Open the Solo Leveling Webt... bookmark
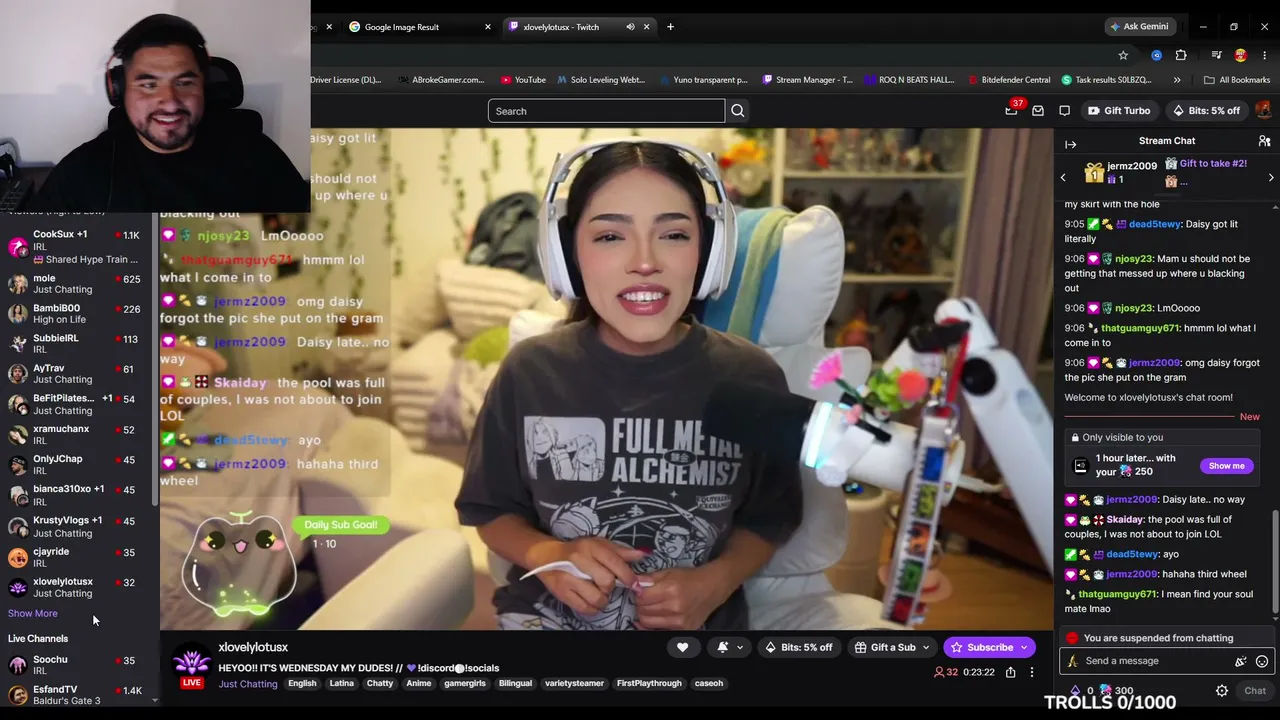Viewport: 1280px width, 720px height. tap(601, 80)
